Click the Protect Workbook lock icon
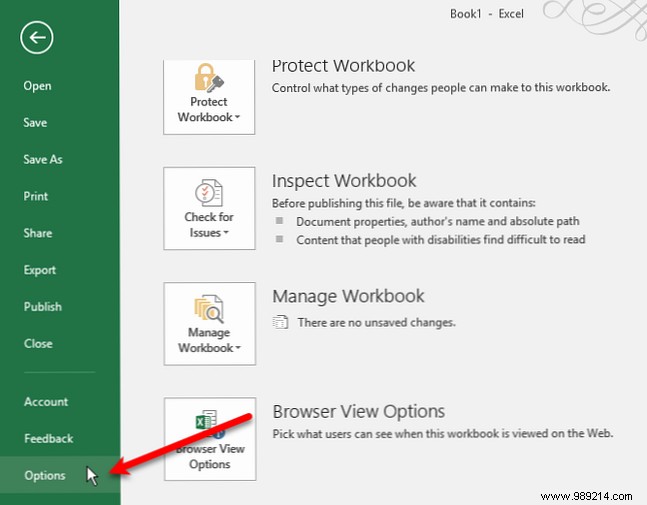The image size is (647, 505). (209, 77)
